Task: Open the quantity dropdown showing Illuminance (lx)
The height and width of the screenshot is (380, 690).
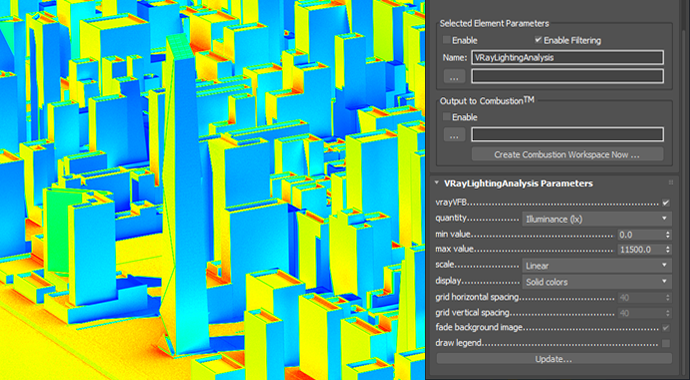Action: (597, 219)
